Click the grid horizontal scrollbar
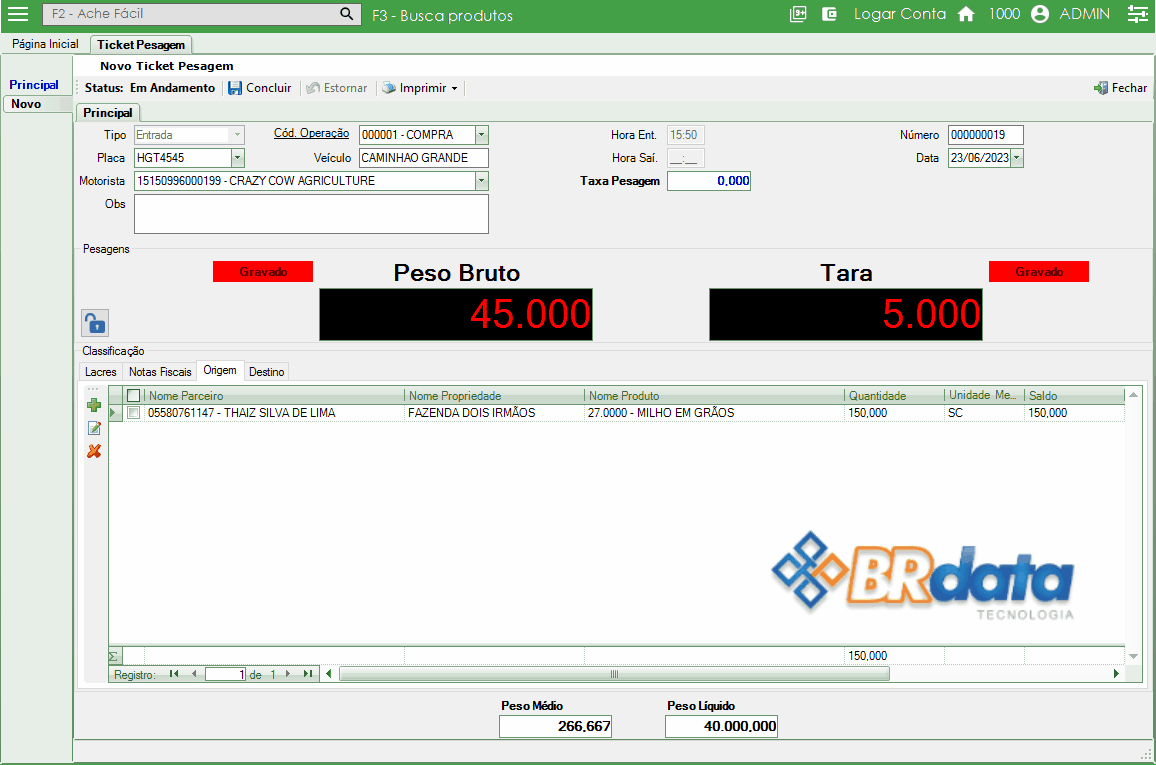Image resolution: width=1156 pixels, height=765 pixels. pyautogui.click(x=614, y=674)
